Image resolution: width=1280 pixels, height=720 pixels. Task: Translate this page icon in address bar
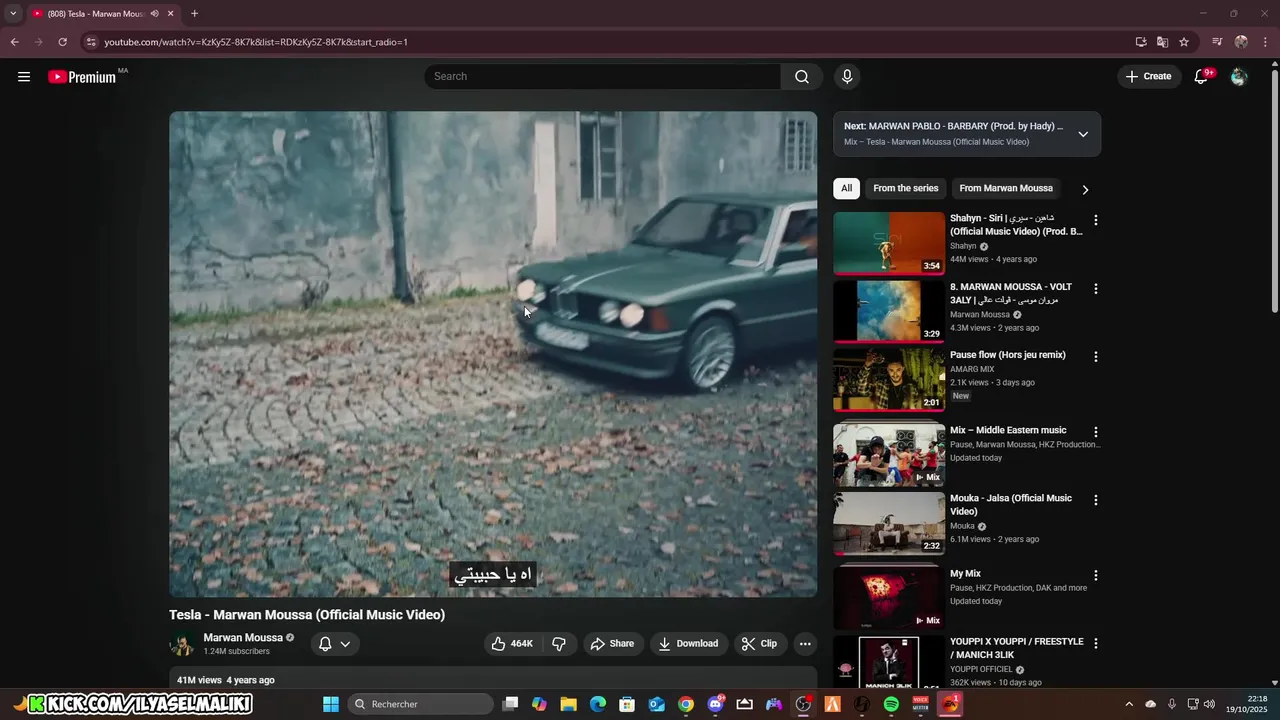pyautogui.click(x=1162, y=42)
